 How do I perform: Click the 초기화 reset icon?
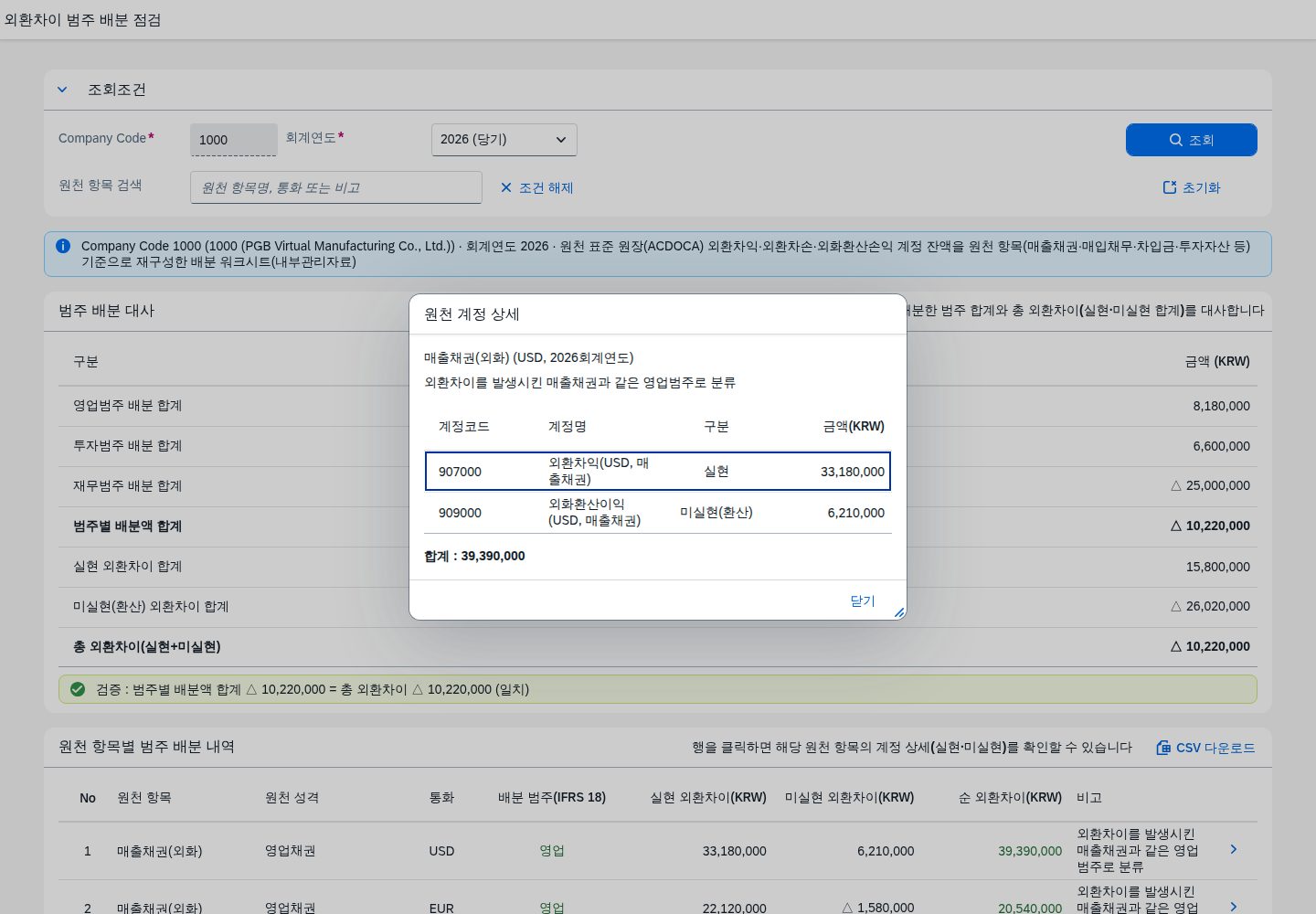tap(1170, 187)
